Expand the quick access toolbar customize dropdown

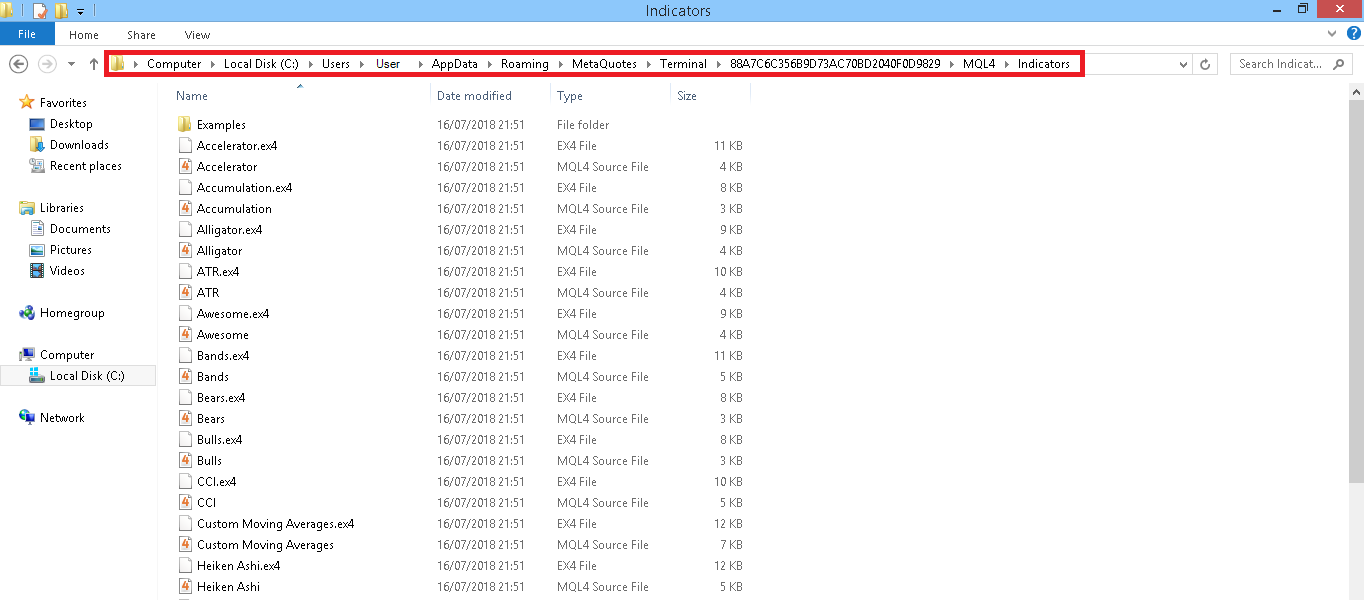pyautogui.click(x=80, y=11)
